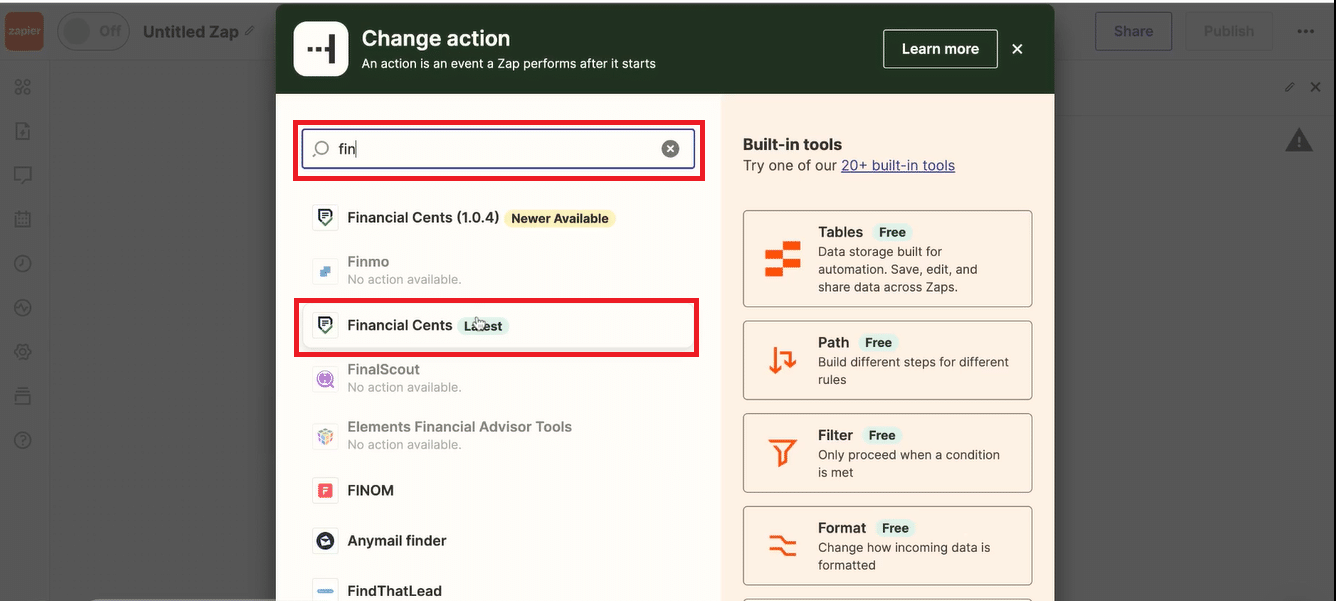Choose the Format built-in tool card
The image size is (1336, 601).
[x=887, y=546]
